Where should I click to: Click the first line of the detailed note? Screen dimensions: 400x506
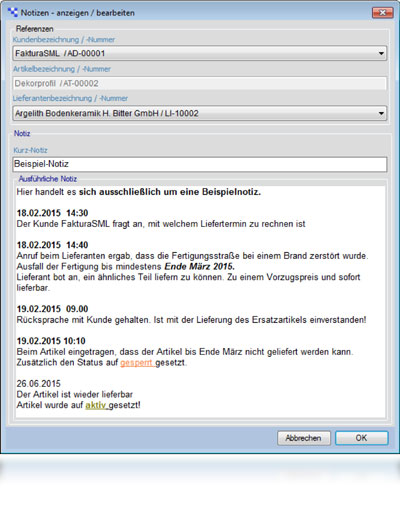[139, 192]
